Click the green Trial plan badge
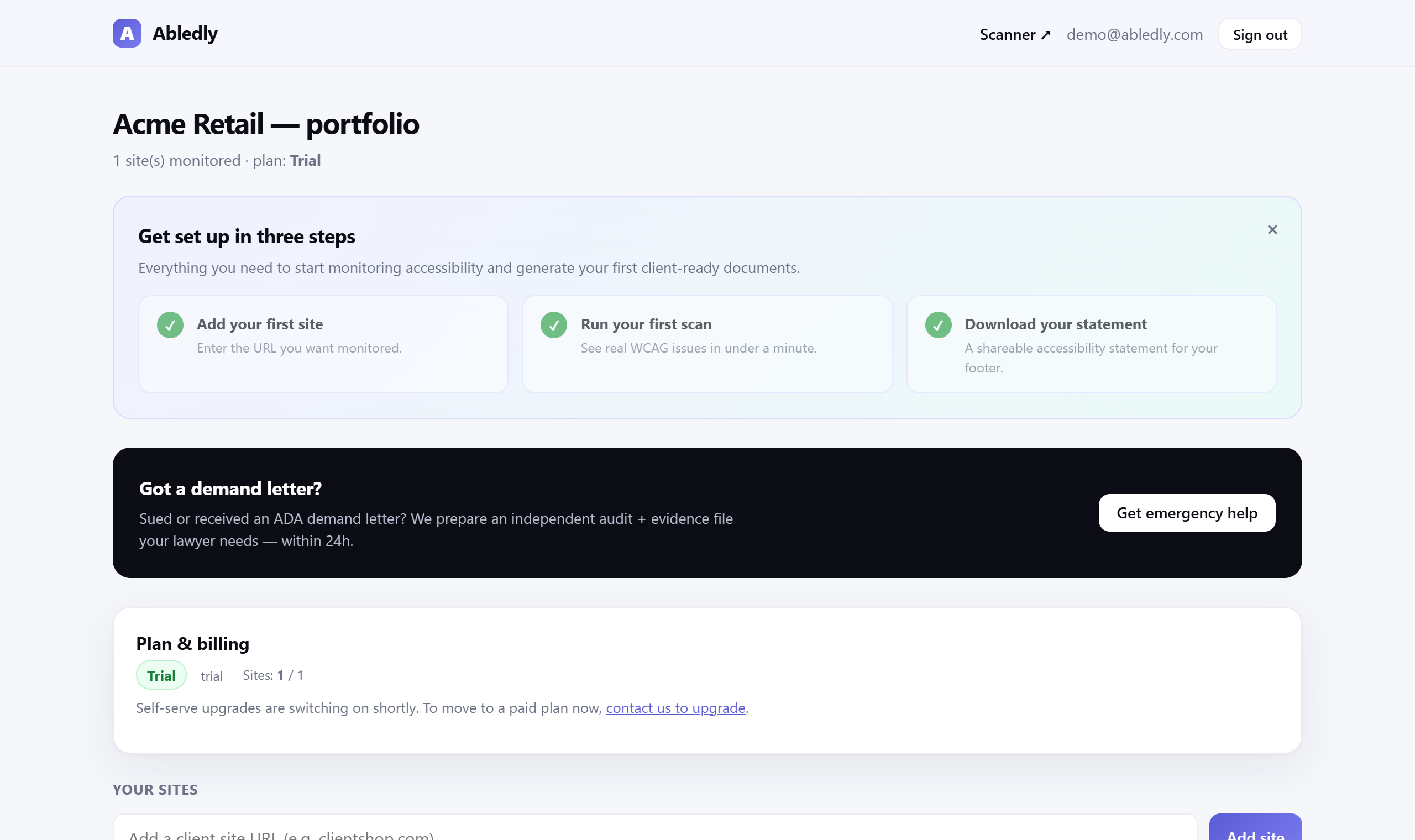 pos(161,675)
